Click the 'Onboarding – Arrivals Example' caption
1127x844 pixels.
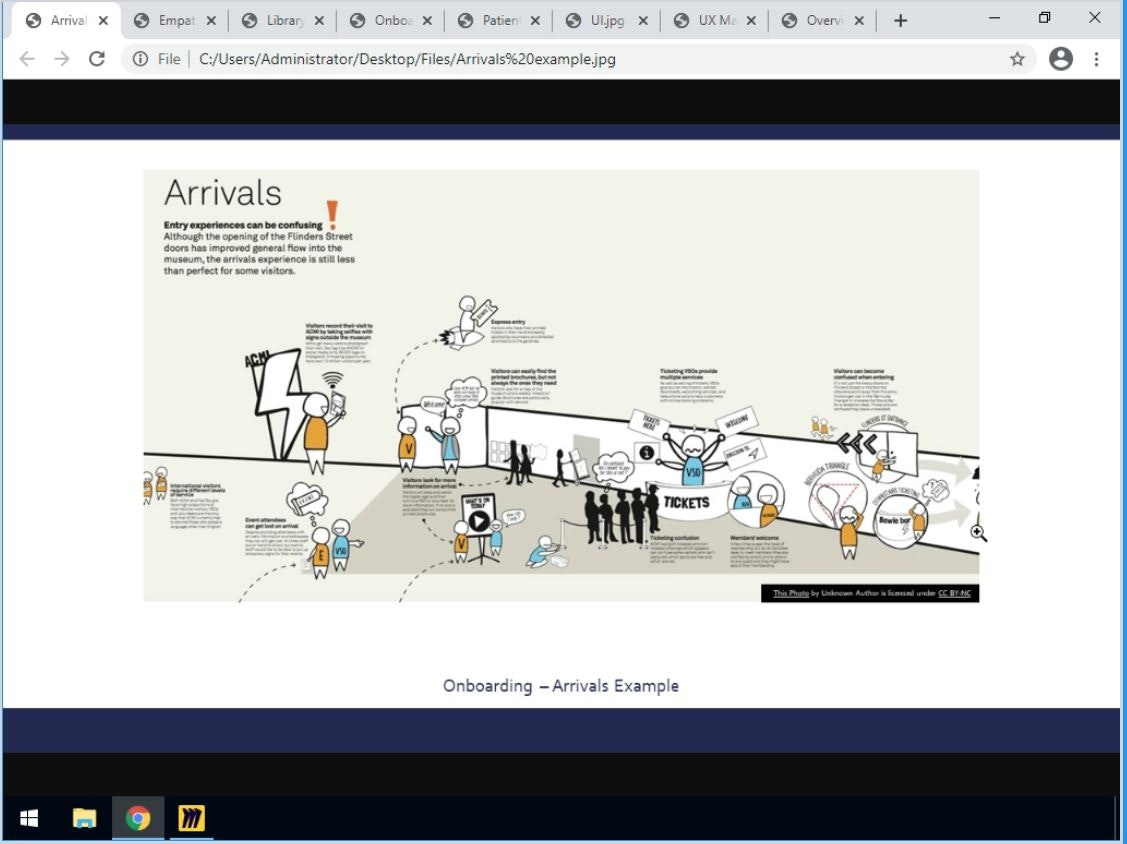pyautogui.click(x=561, y=686)
